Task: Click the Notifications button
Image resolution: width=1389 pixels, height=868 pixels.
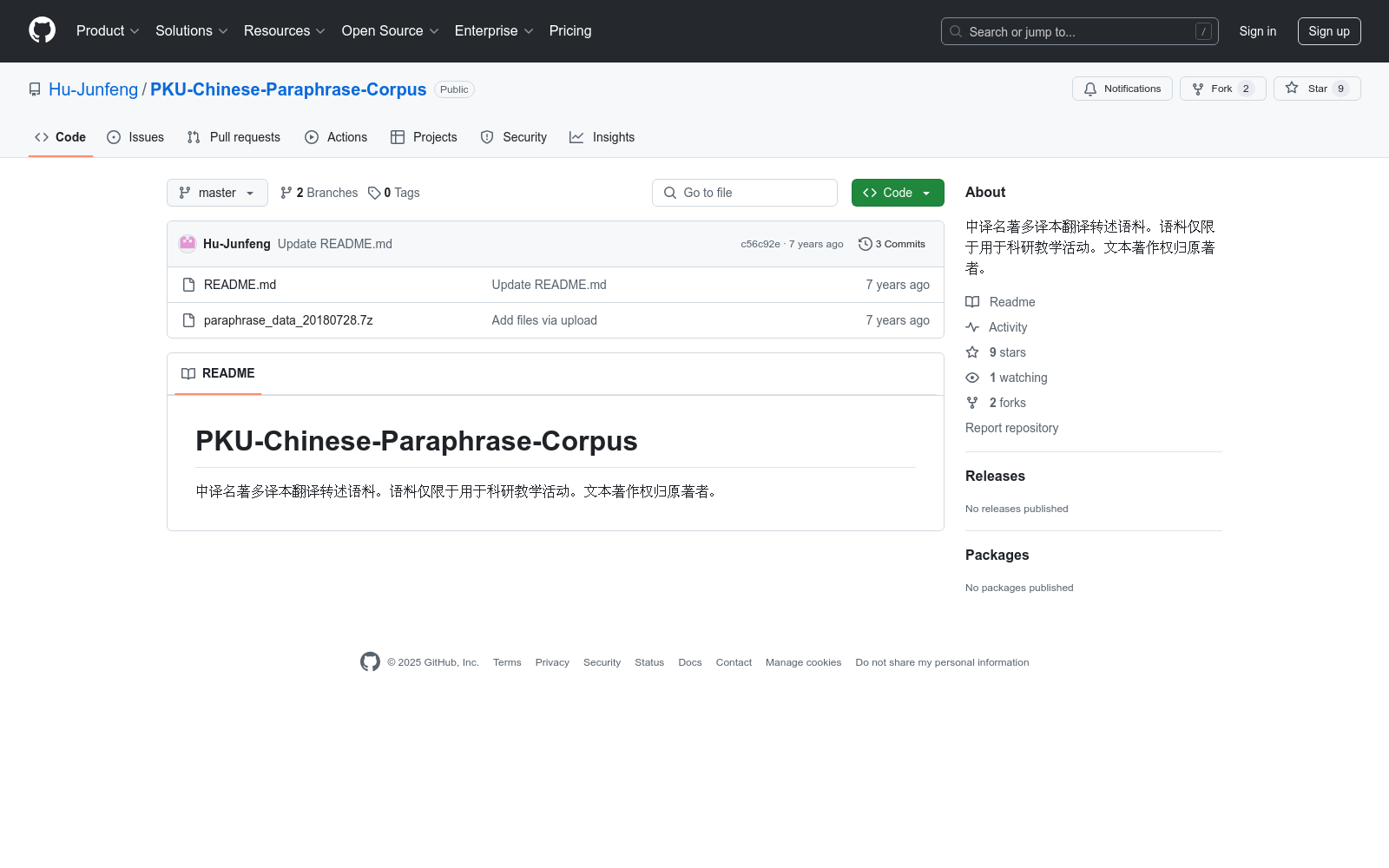Action: click(x=1122, y=89)
